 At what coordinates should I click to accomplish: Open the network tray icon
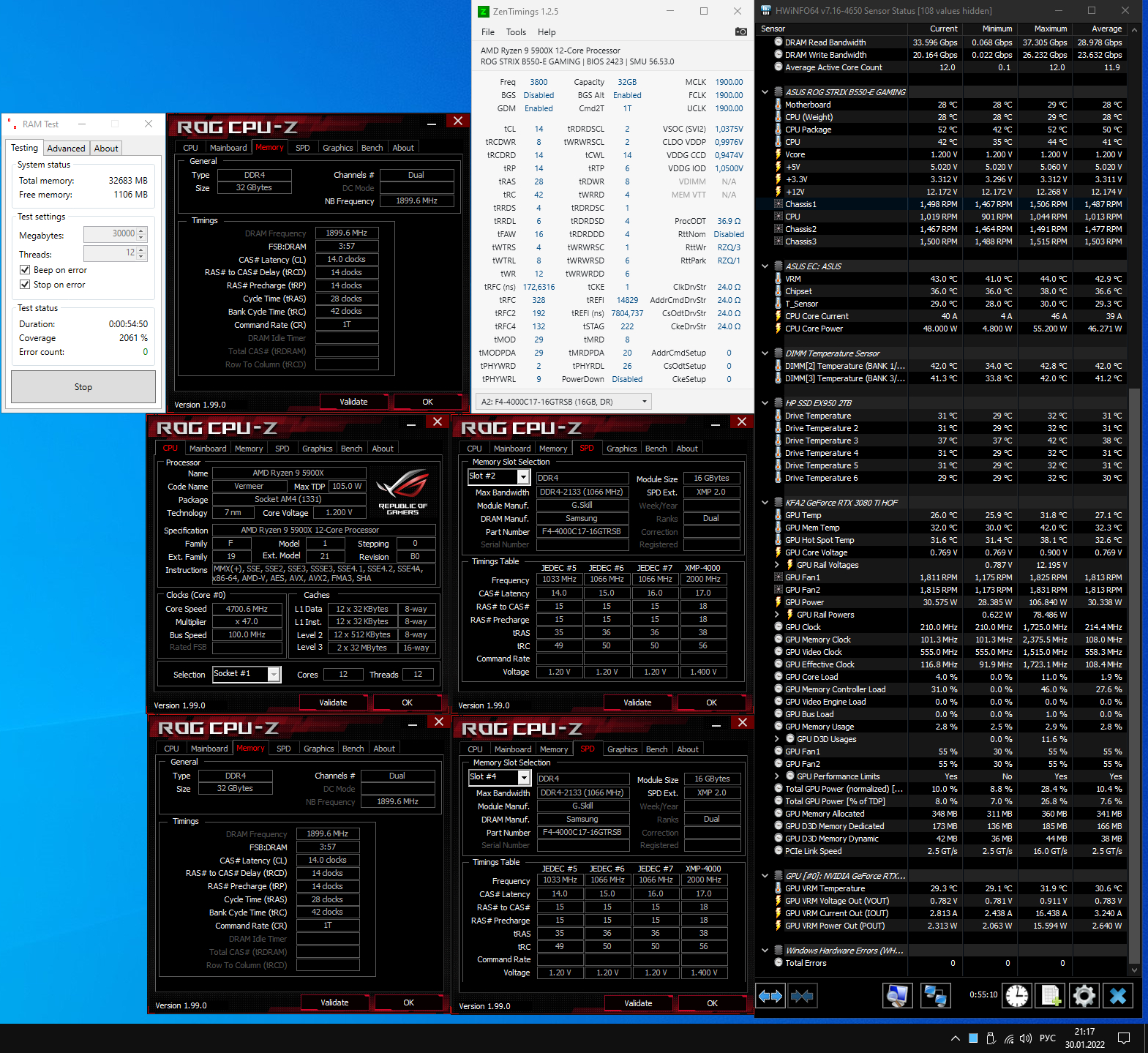(x=1009, y=1038)
